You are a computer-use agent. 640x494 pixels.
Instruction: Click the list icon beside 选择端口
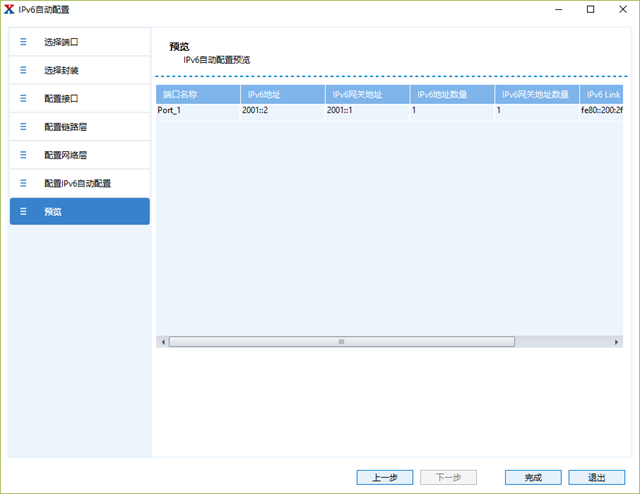(x=23, y=42)
